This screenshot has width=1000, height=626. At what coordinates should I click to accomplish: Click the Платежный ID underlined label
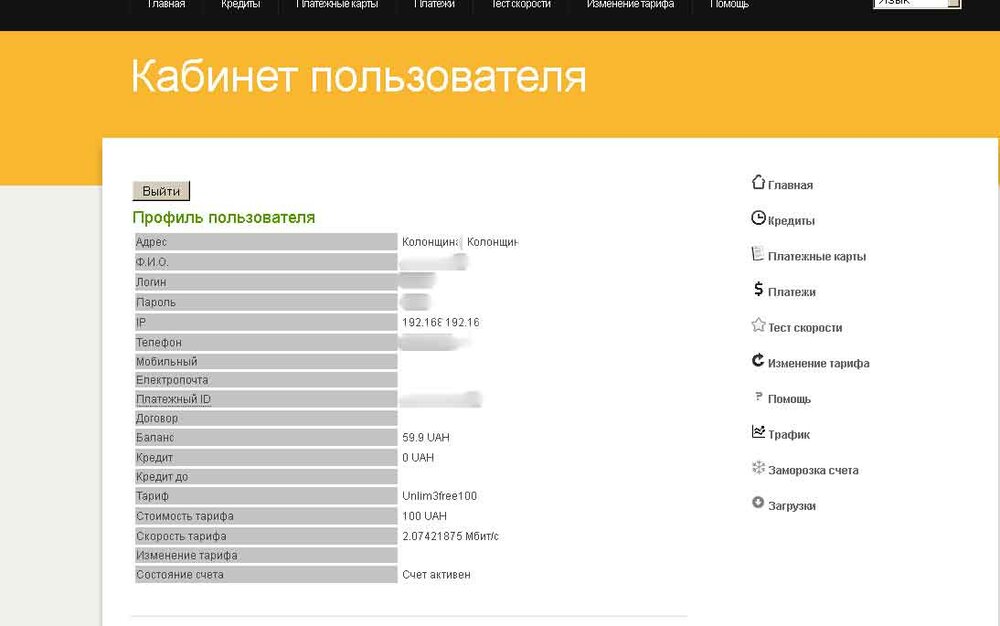[173, 400]
